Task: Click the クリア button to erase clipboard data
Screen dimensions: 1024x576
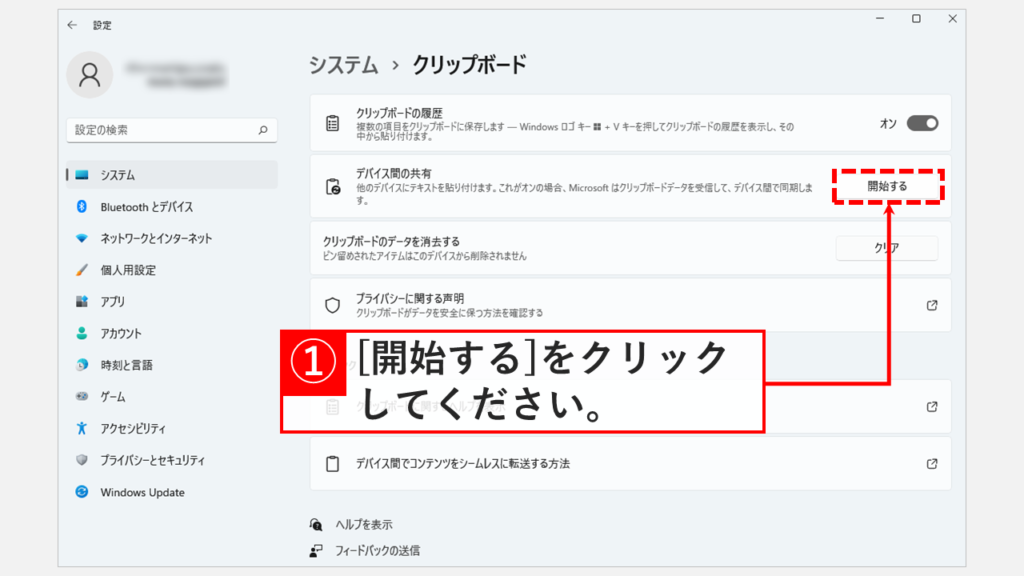Action: [886, 249]
